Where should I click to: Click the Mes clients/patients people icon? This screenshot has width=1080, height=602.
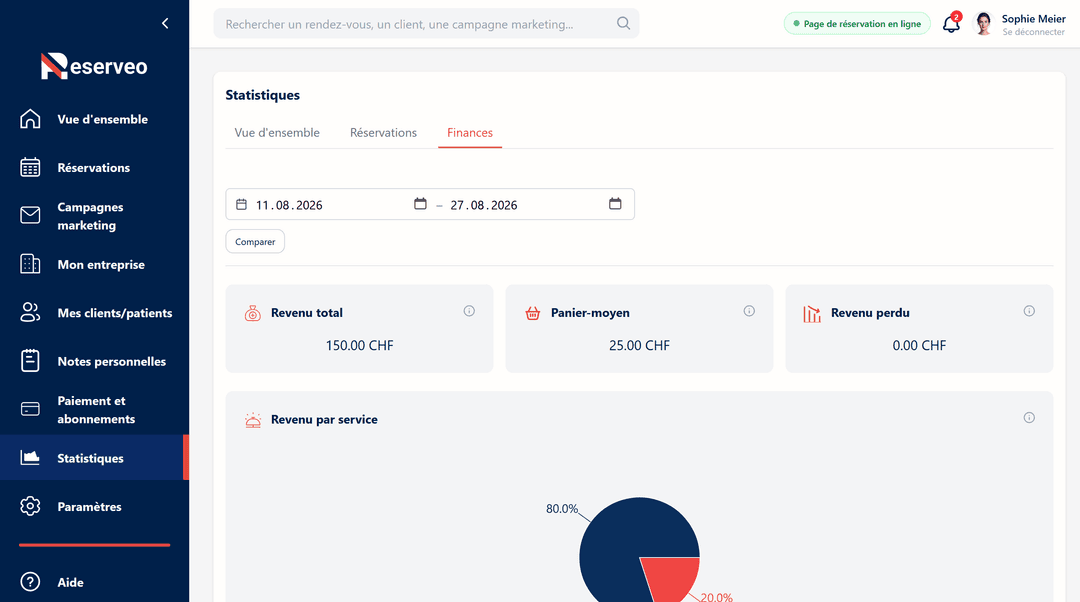coord(30,313)
